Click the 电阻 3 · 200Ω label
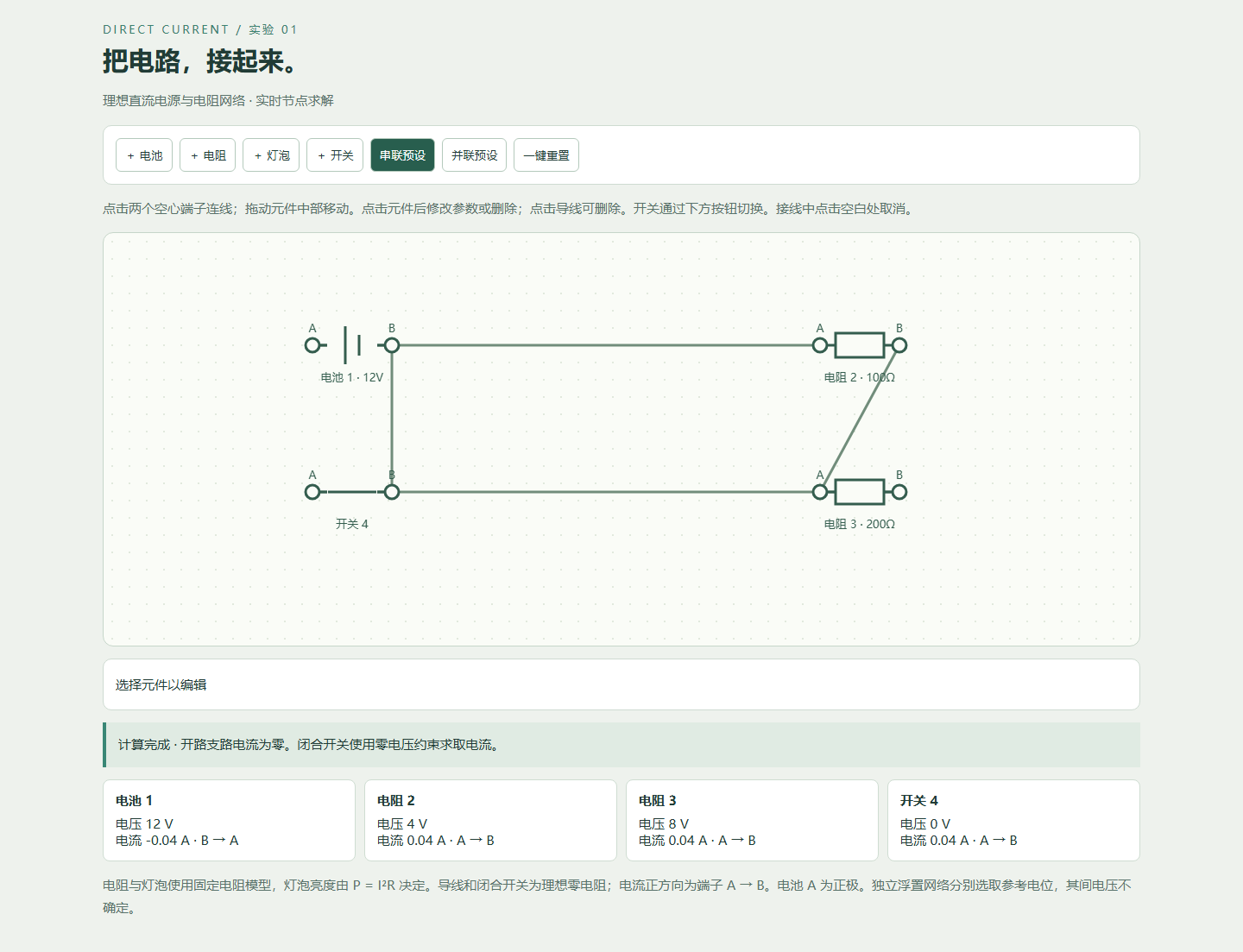1243x952 pixels. coord(860,524)
